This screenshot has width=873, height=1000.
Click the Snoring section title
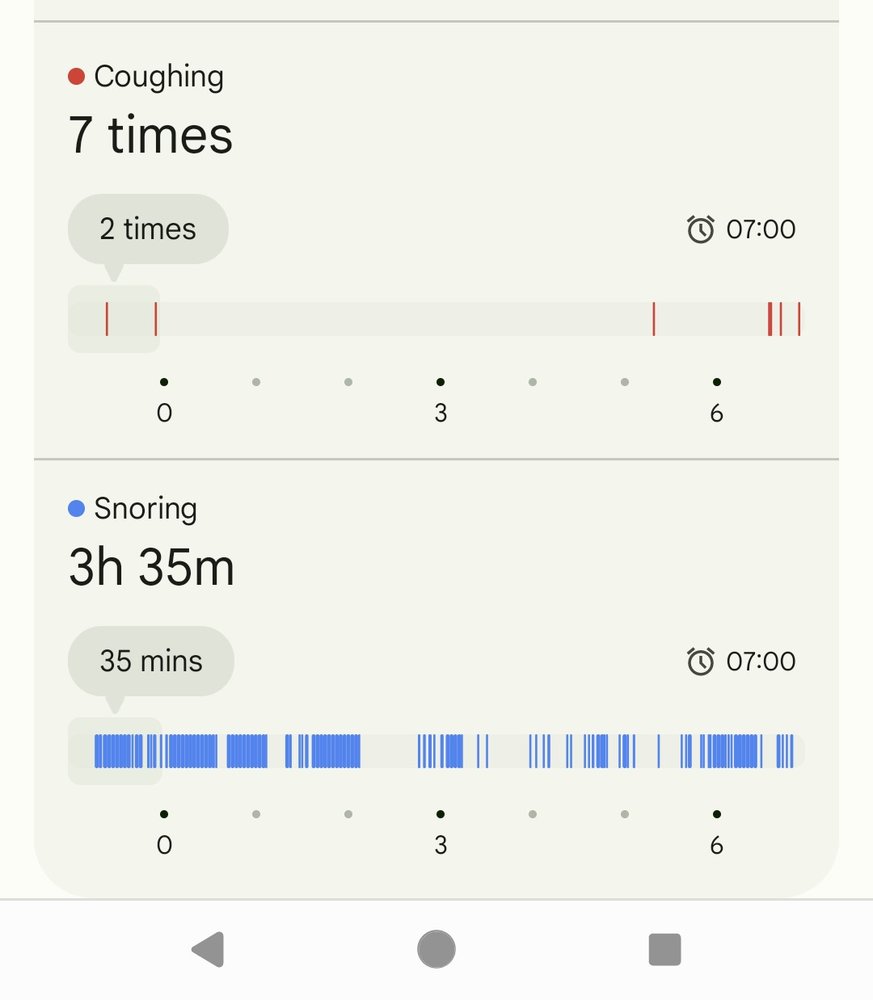[x=145, y=509]
